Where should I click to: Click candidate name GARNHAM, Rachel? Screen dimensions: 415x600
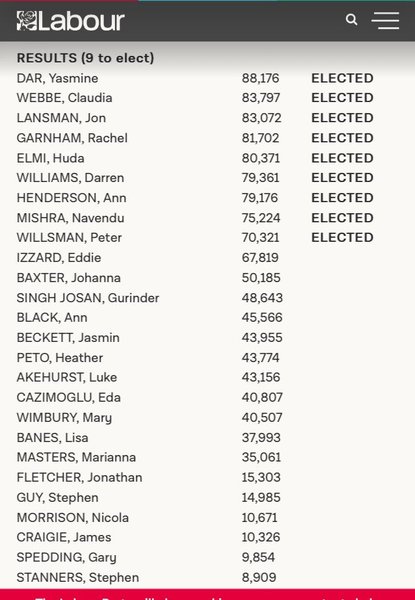tap(72, 138)
